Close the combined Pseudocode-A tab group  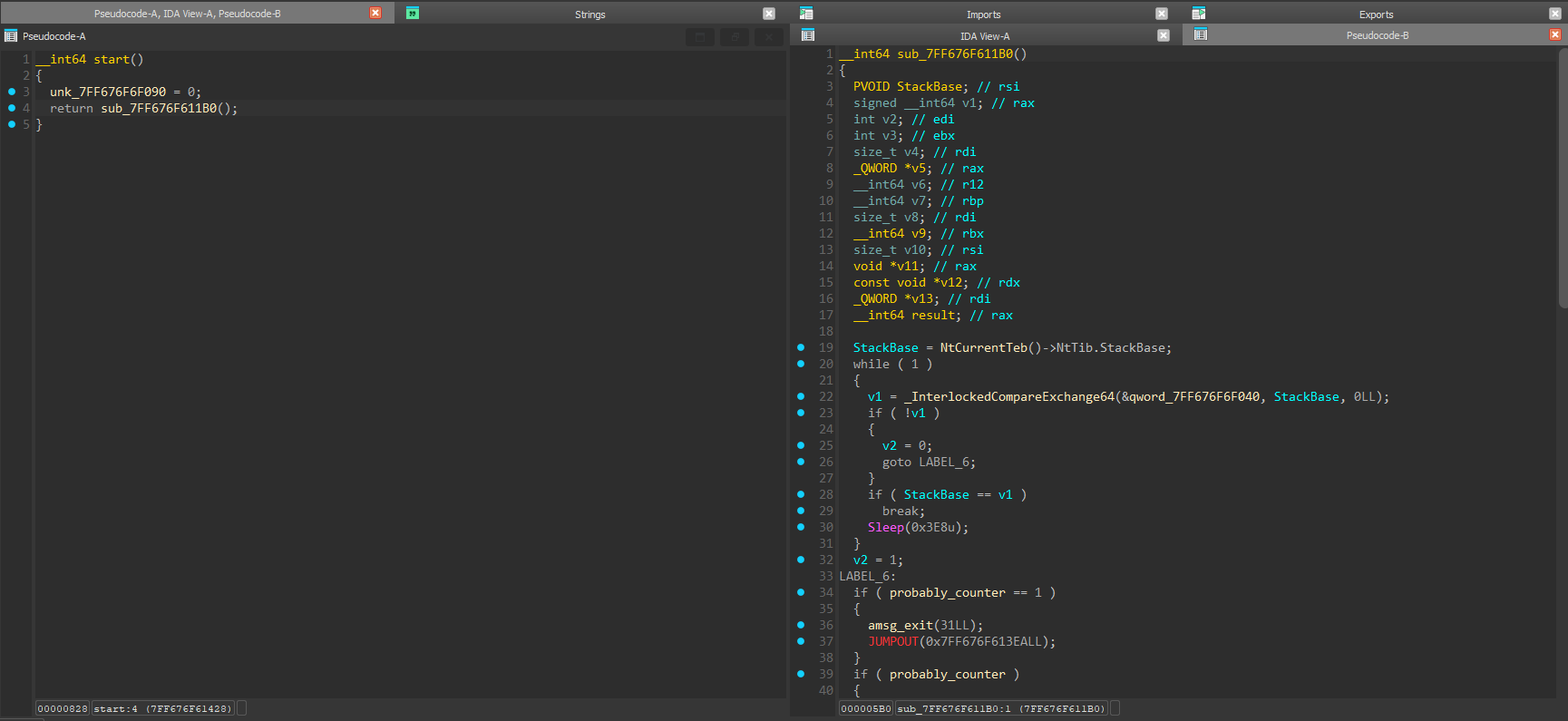pos(375,13)
